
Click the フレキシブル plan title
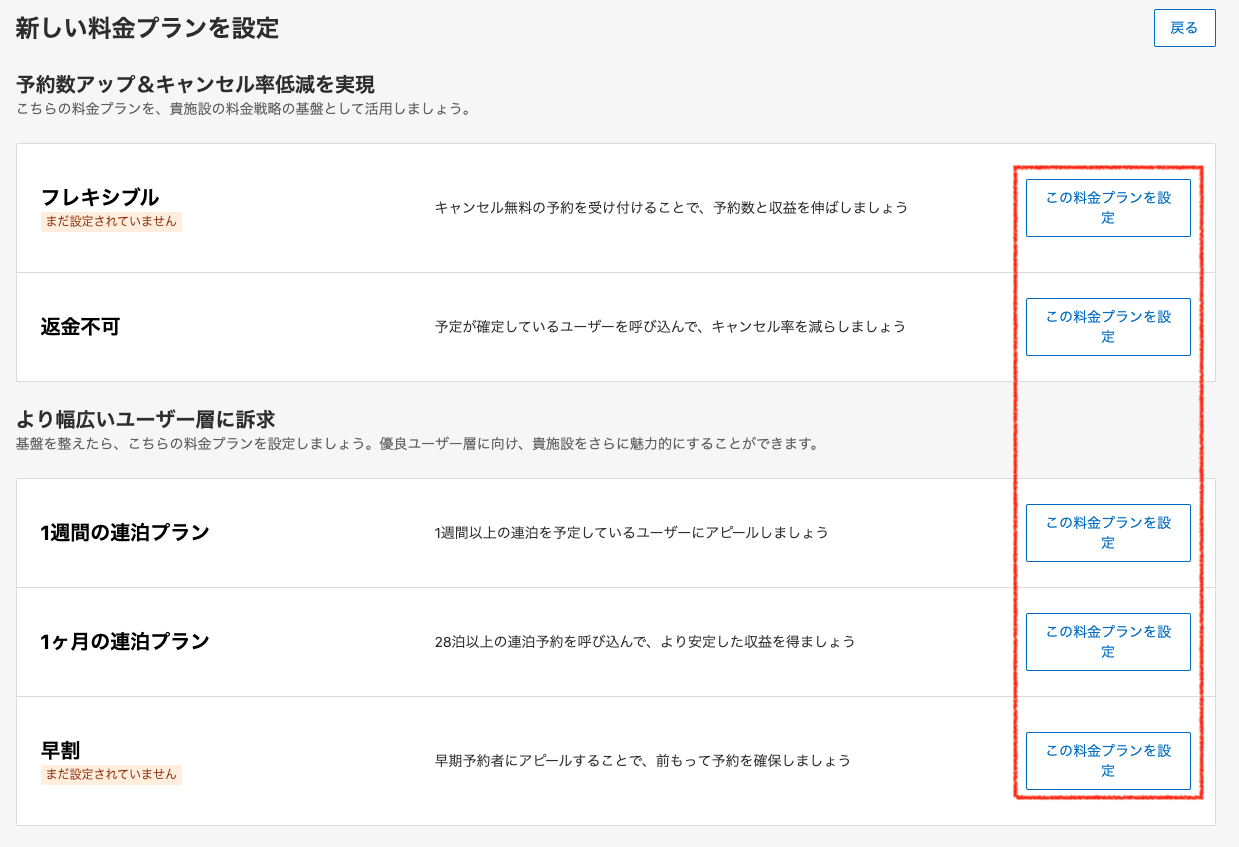[100, 197]
